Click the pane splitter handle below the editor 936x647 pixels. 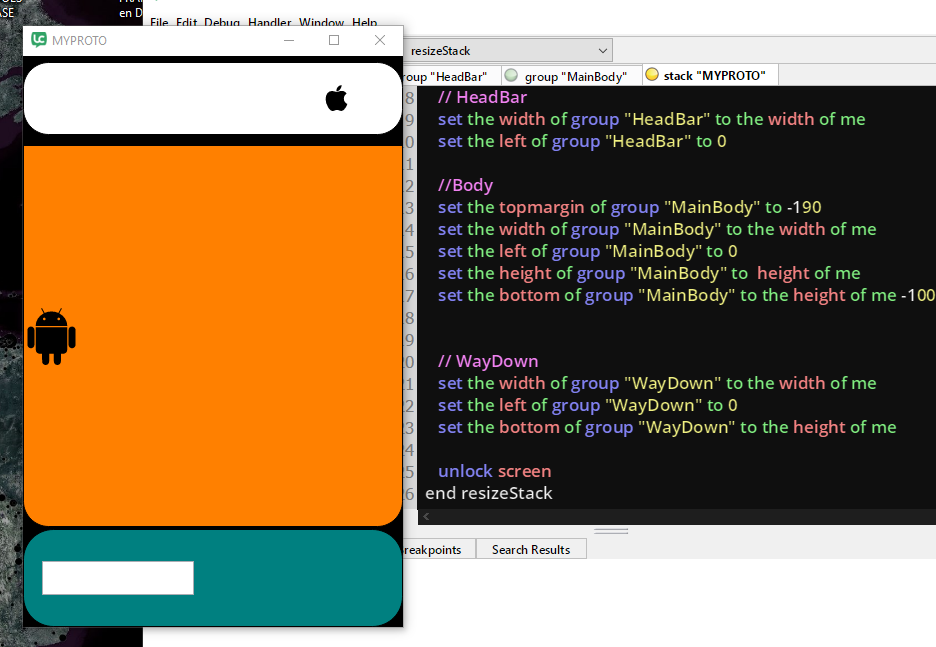point(610,531)
